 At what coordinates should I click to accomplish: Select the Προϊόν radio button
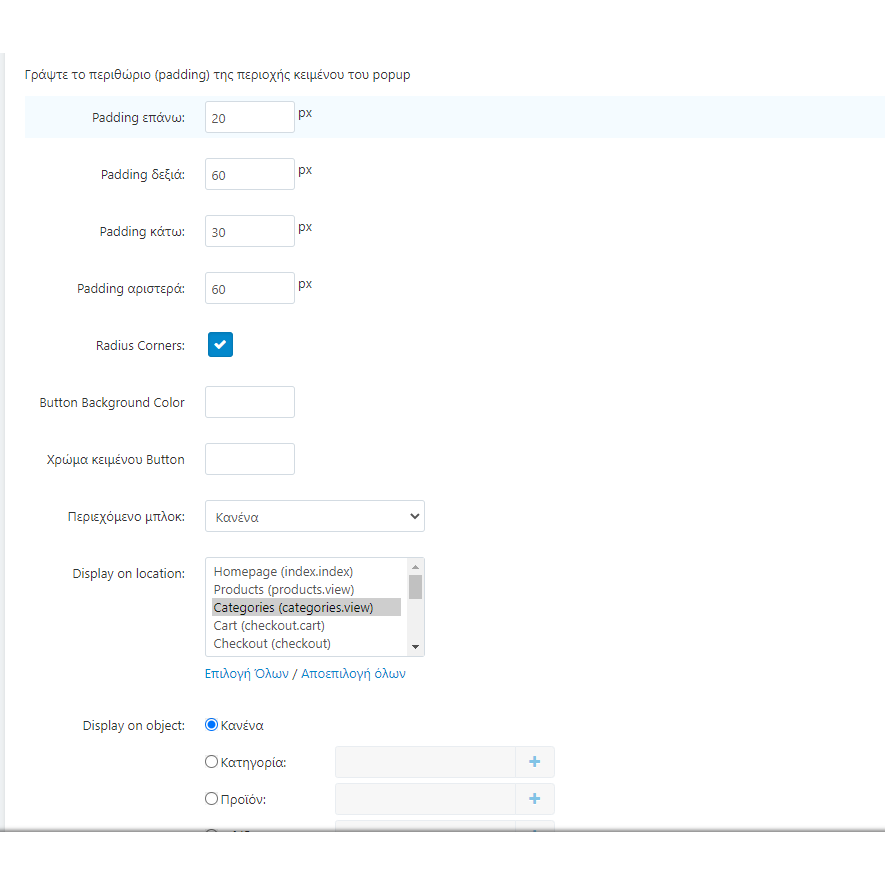[211, 799]
